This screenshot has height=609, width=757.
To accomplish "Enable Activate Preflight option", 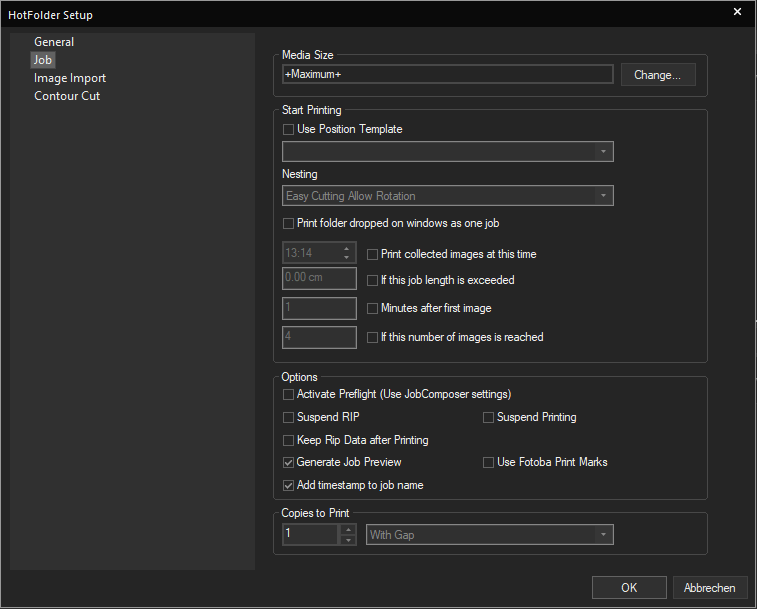I will pyautogui.click(x=288, y=395).
